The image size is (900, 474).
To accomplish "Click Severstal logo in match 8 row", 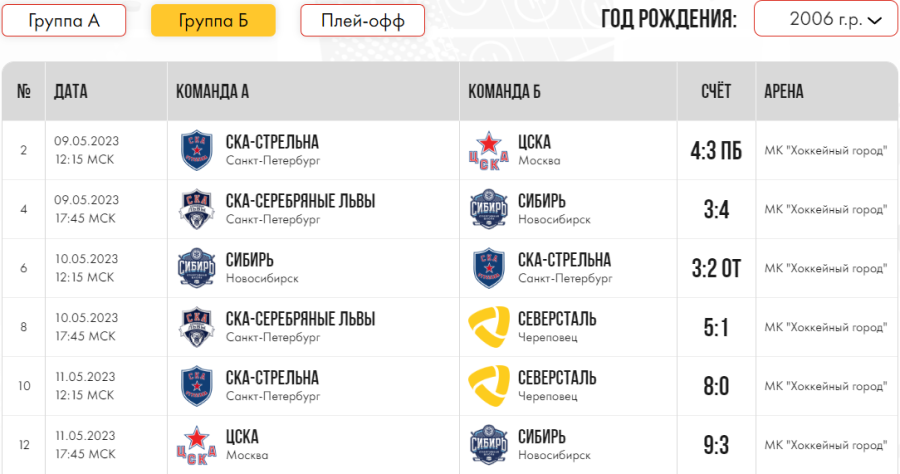I will (x=489, y=327).
